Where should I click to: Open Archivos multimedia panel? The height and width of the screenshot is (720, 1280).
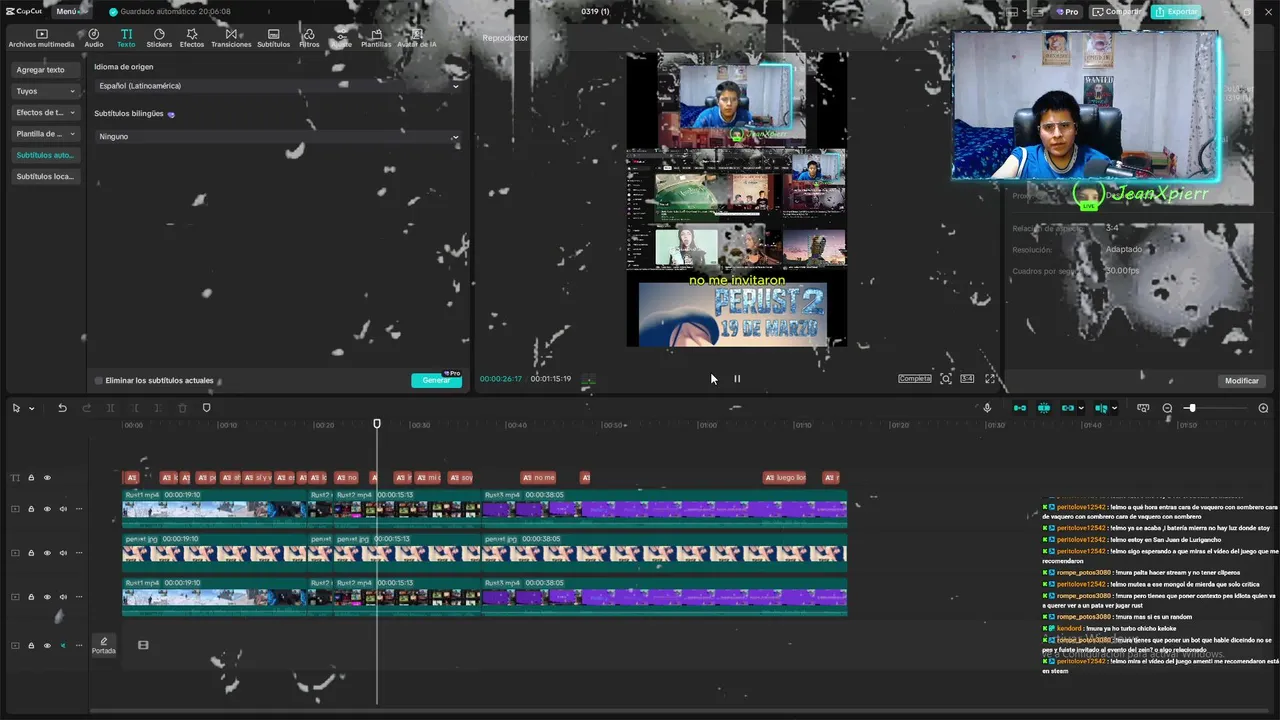[41, 38]
